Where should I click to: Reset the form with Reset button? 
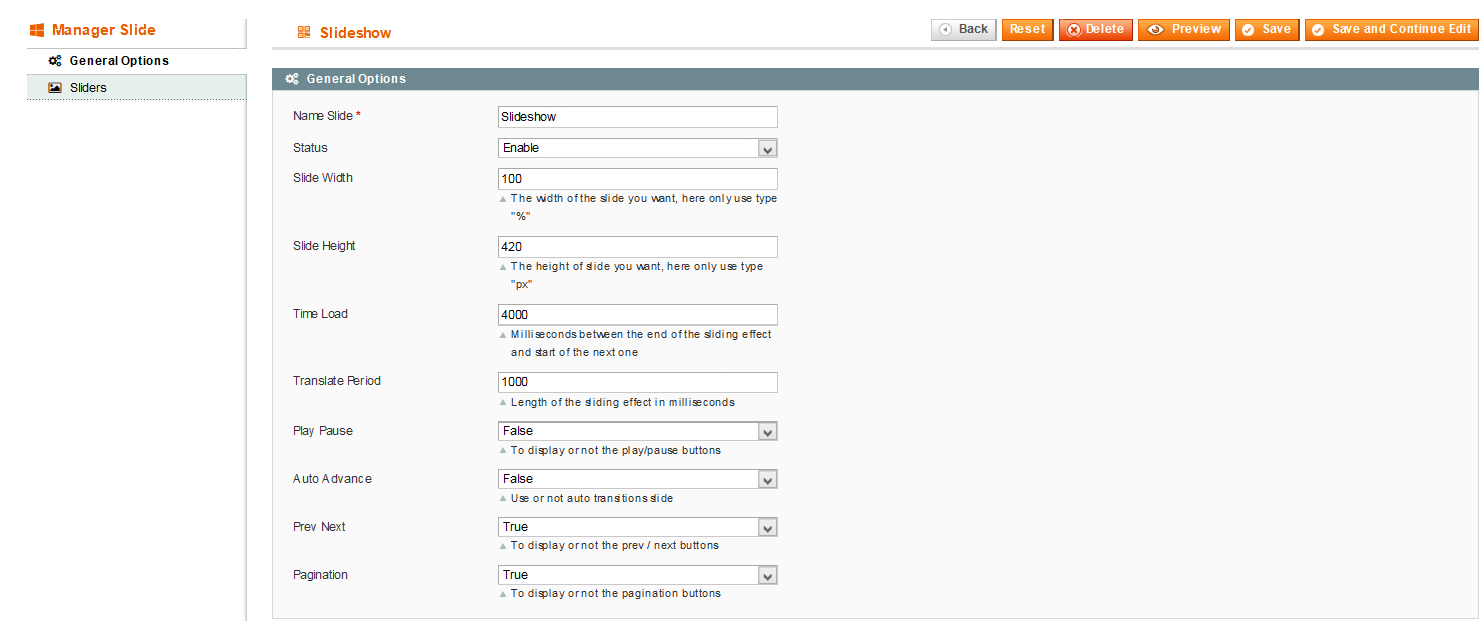[x=1027, y=30]
